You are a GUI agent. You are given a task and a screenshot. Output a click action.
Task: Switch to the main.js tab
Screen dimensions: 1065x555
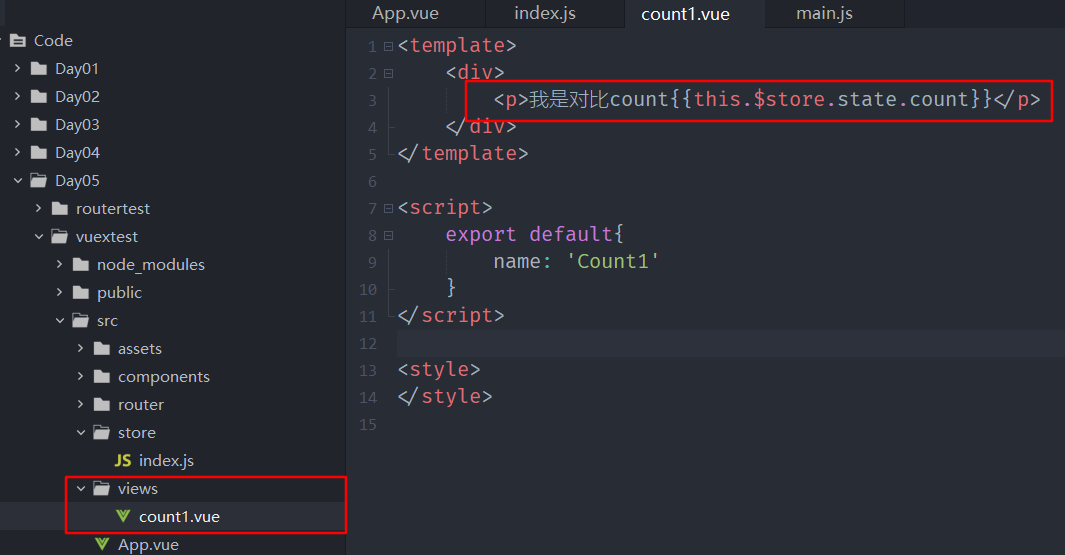coord(824,14)
